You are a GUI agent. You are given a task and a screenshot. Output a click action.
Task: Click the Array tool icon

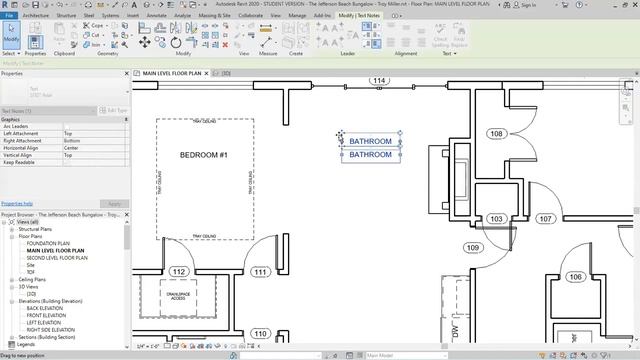[x=205, y=35]
